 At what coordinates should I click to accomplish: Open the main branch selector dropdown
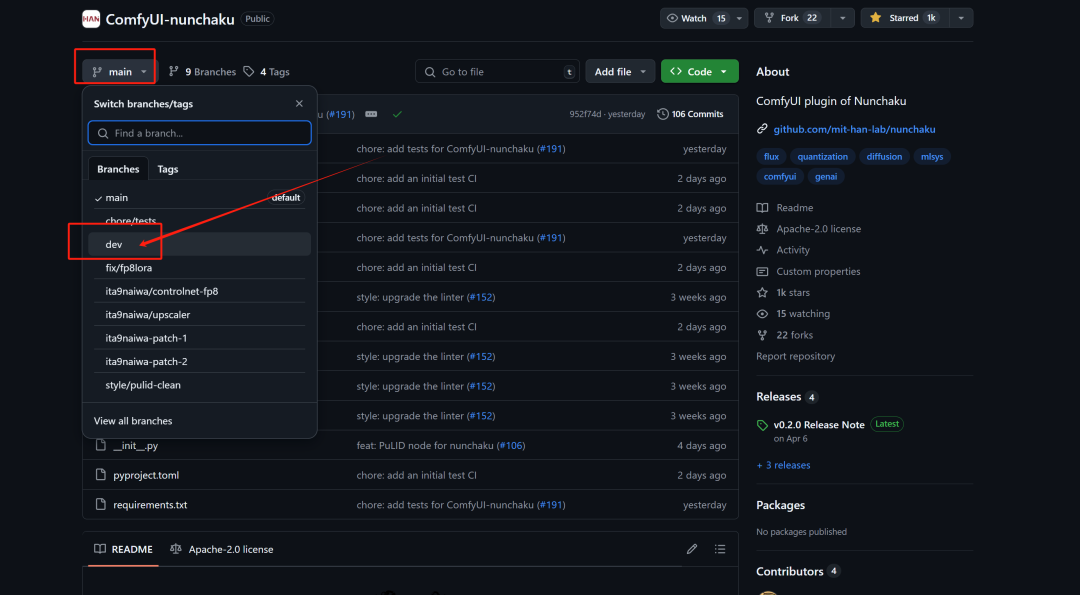120,72
